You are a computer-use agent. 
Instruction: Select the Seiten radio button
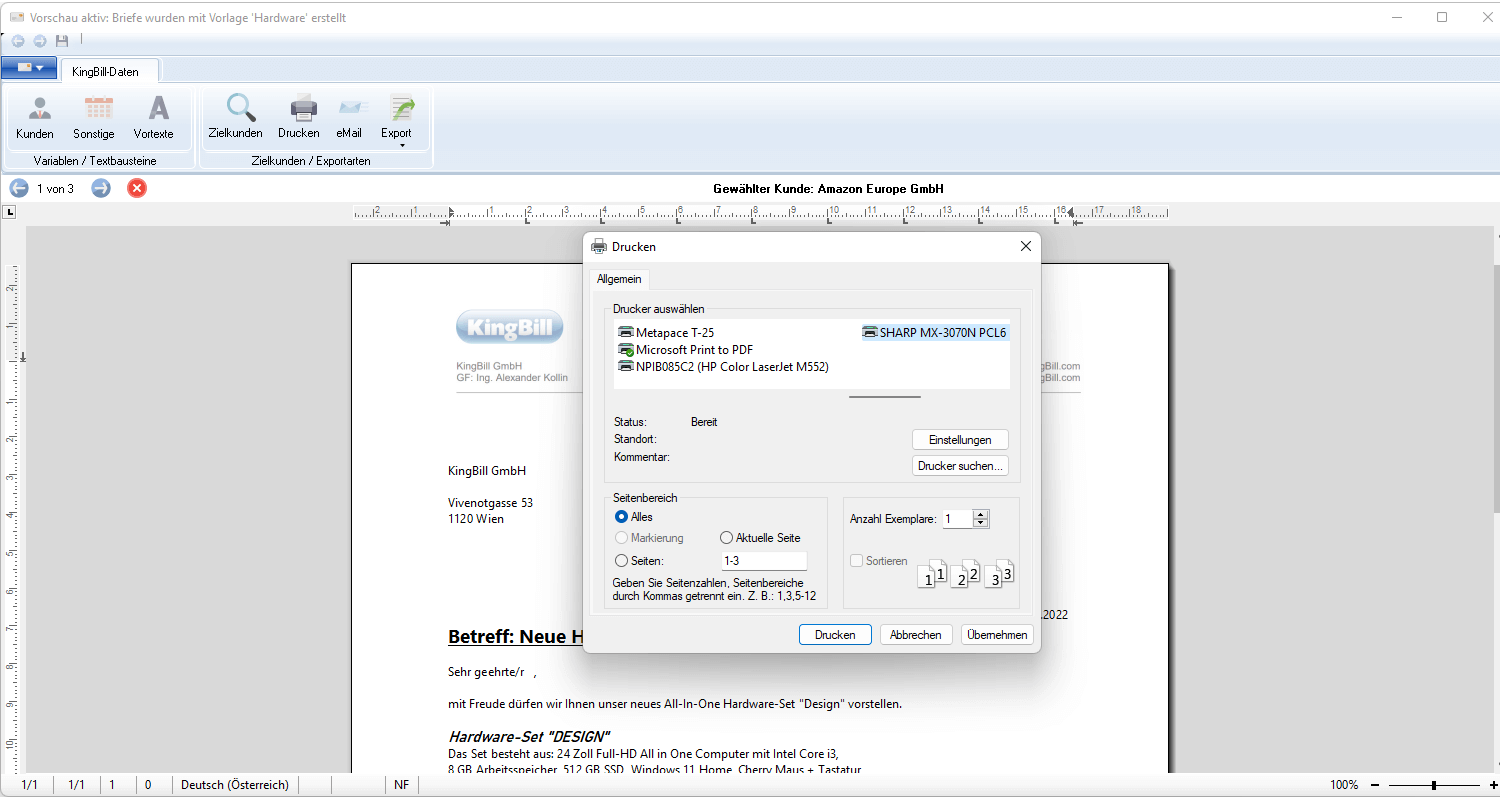pyautogui.click(x=622, y=561)
